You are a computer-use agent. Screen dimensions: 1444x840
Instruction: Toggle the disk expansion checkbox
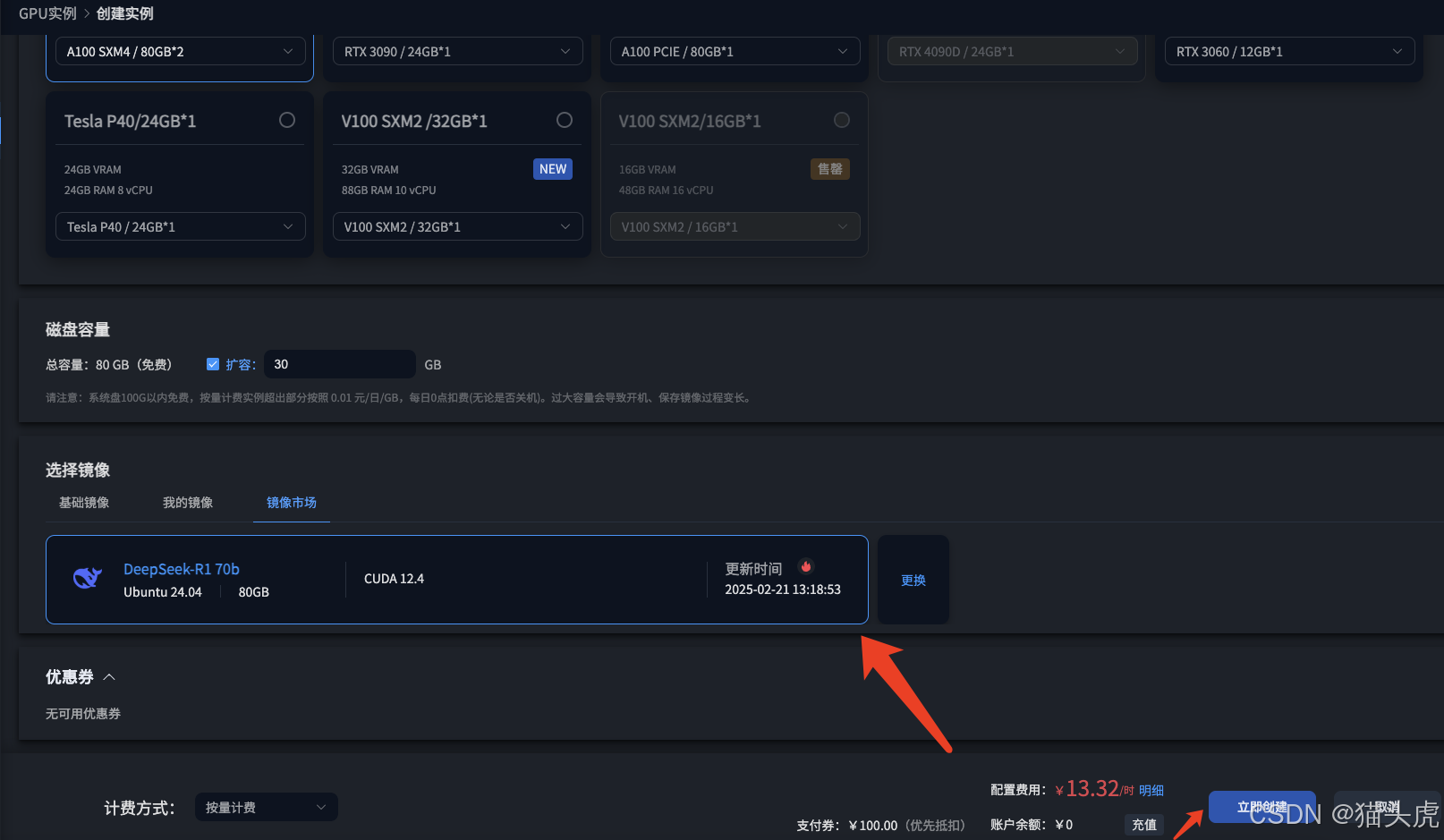pos(213,364)
